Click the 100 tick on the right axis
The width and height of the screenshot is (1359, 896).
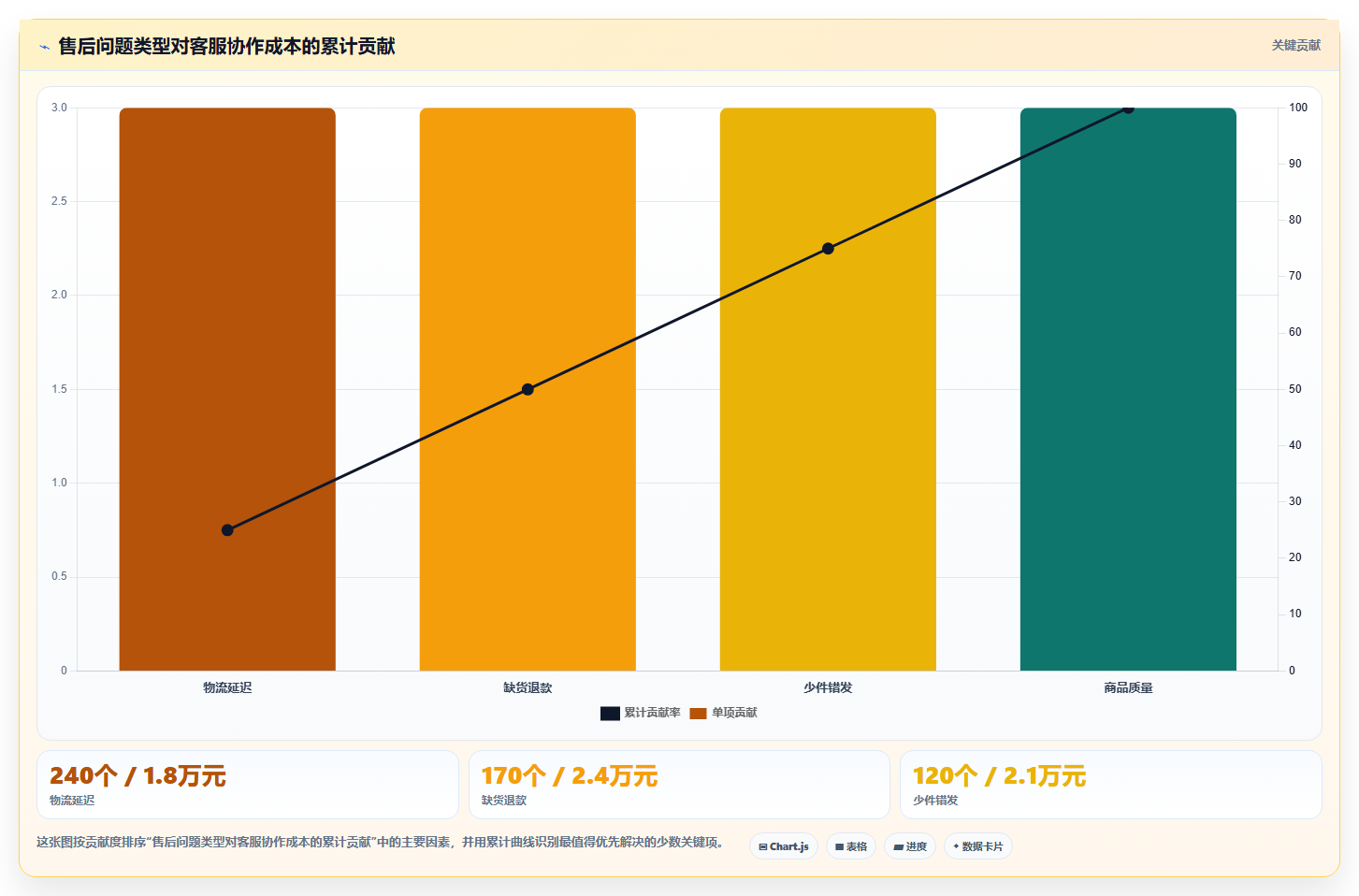pyautogui.click(x=1298, y=108)
